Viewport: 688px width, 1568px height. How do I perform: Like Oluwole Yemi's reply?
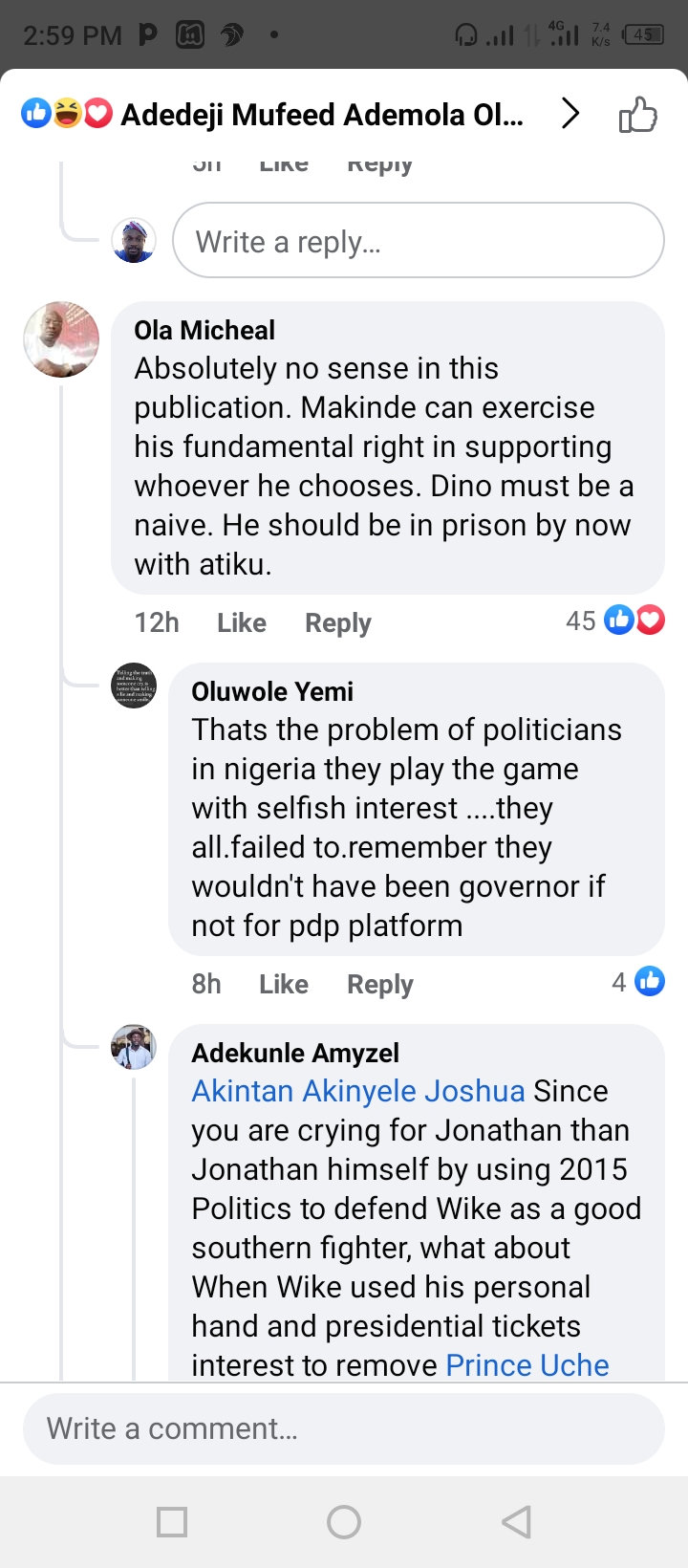point(283,985)
